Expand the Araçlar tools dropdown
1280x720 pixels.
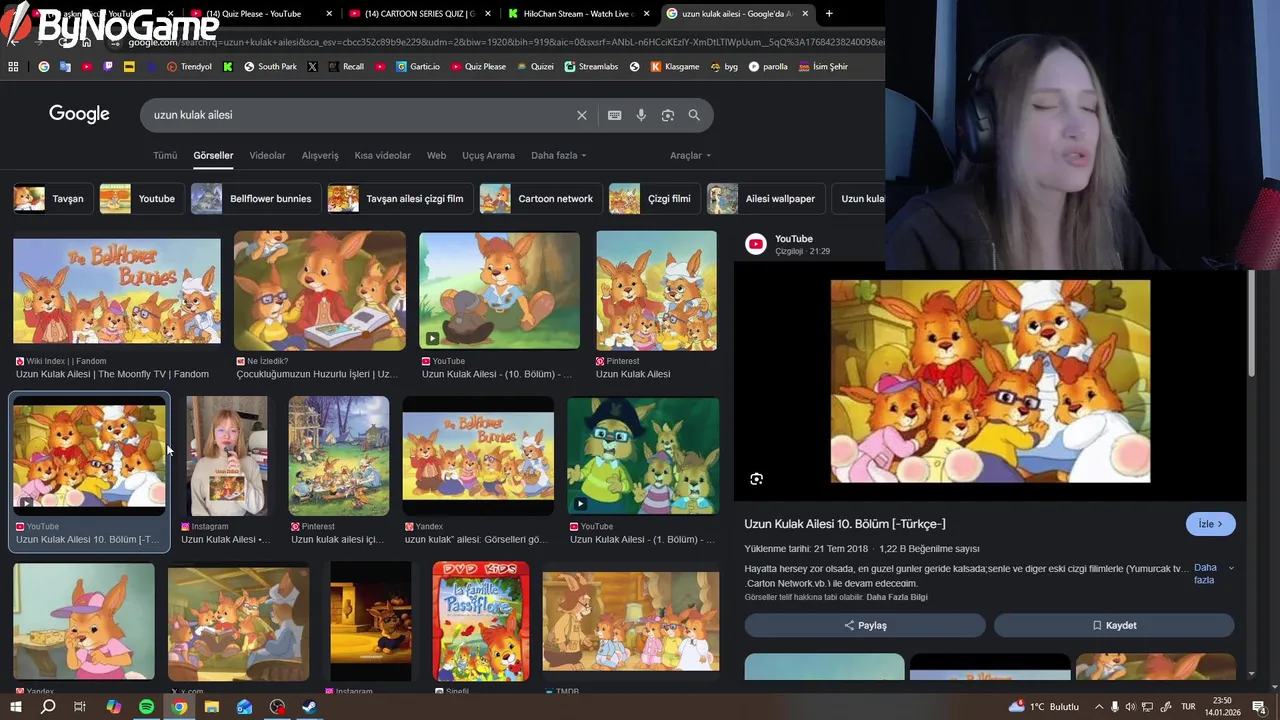coord(690,156)
